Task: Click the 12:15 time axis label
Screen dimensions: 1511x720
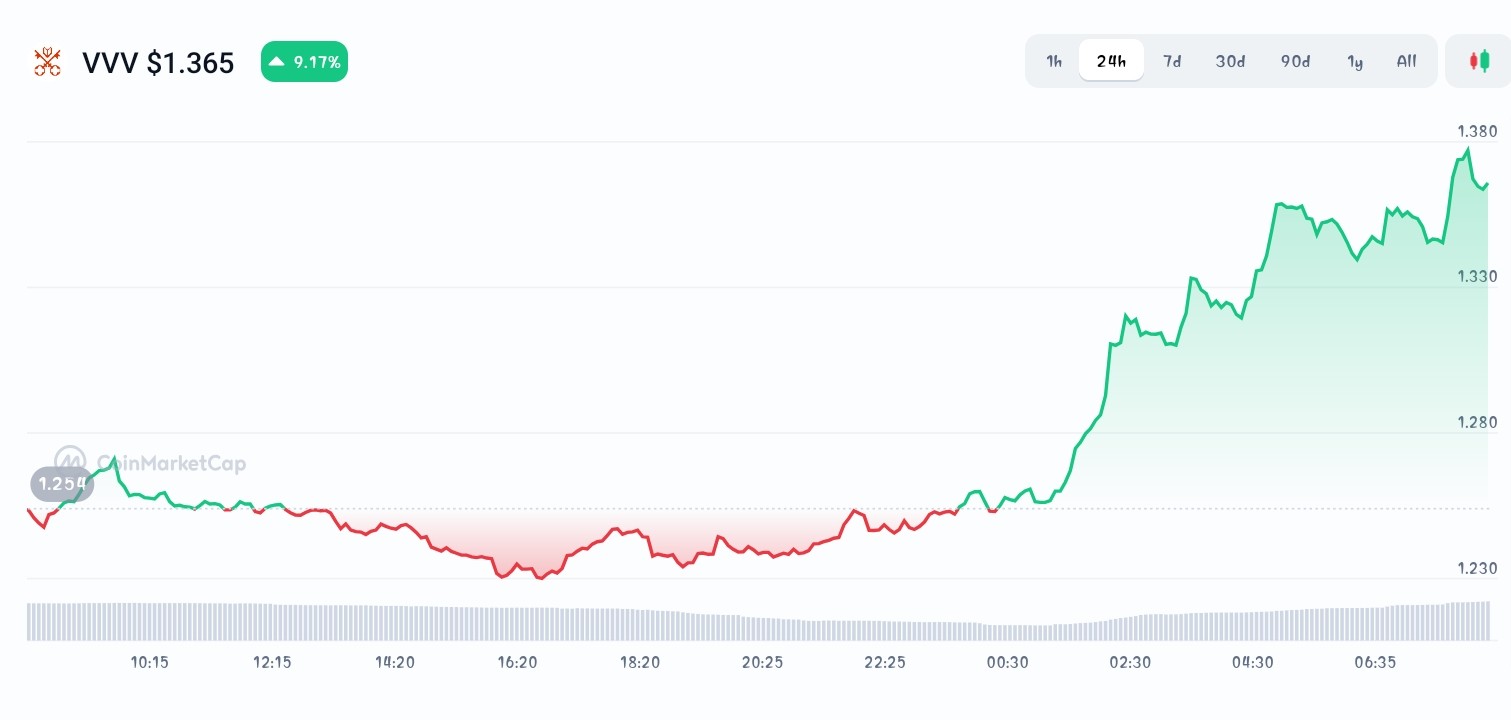Action: coord(272,662)
